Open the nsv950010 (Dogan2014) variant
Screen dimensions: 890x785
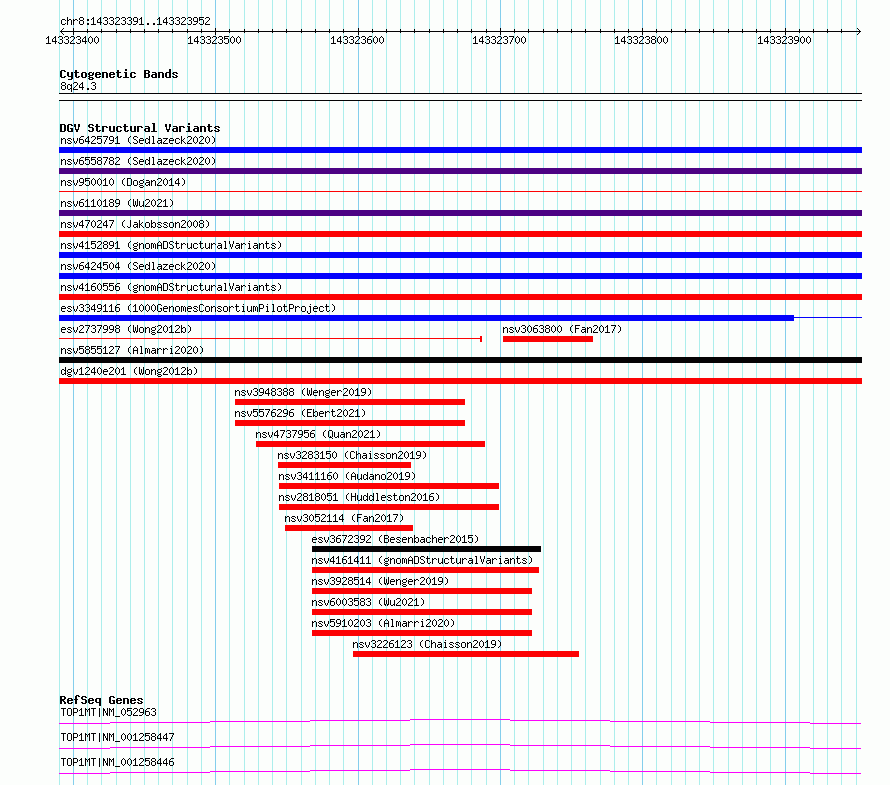coord(123,182)
